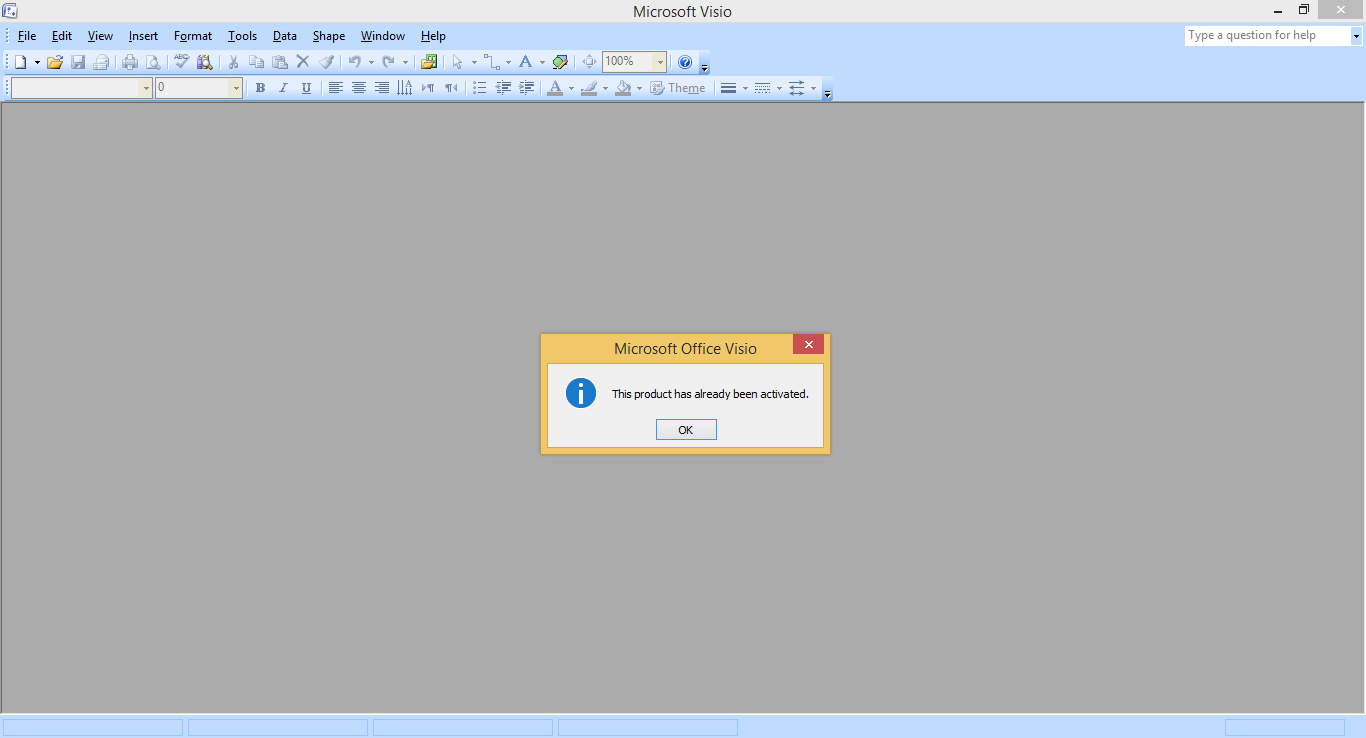The image size is (1366, 738).
Task: Expand the Redo history dropdown arrow
Action: (405, 62)
